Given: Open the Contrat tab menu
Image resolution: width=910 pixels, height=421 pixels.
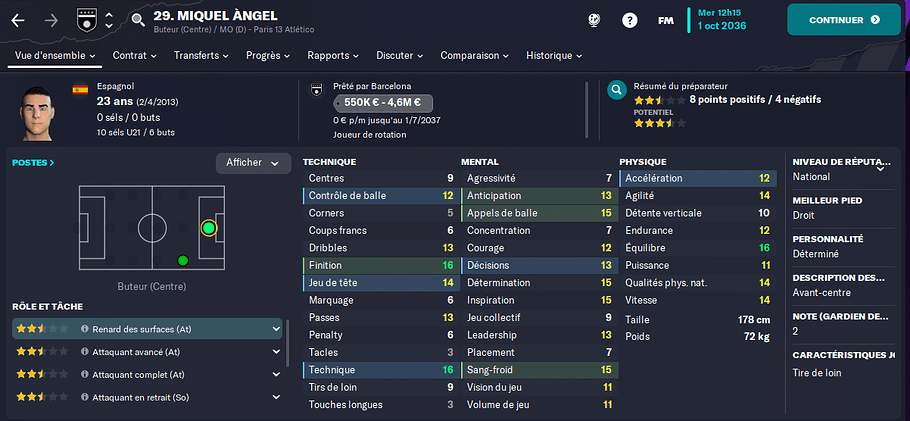Looking at the screenshot, I should coord(135,56).
